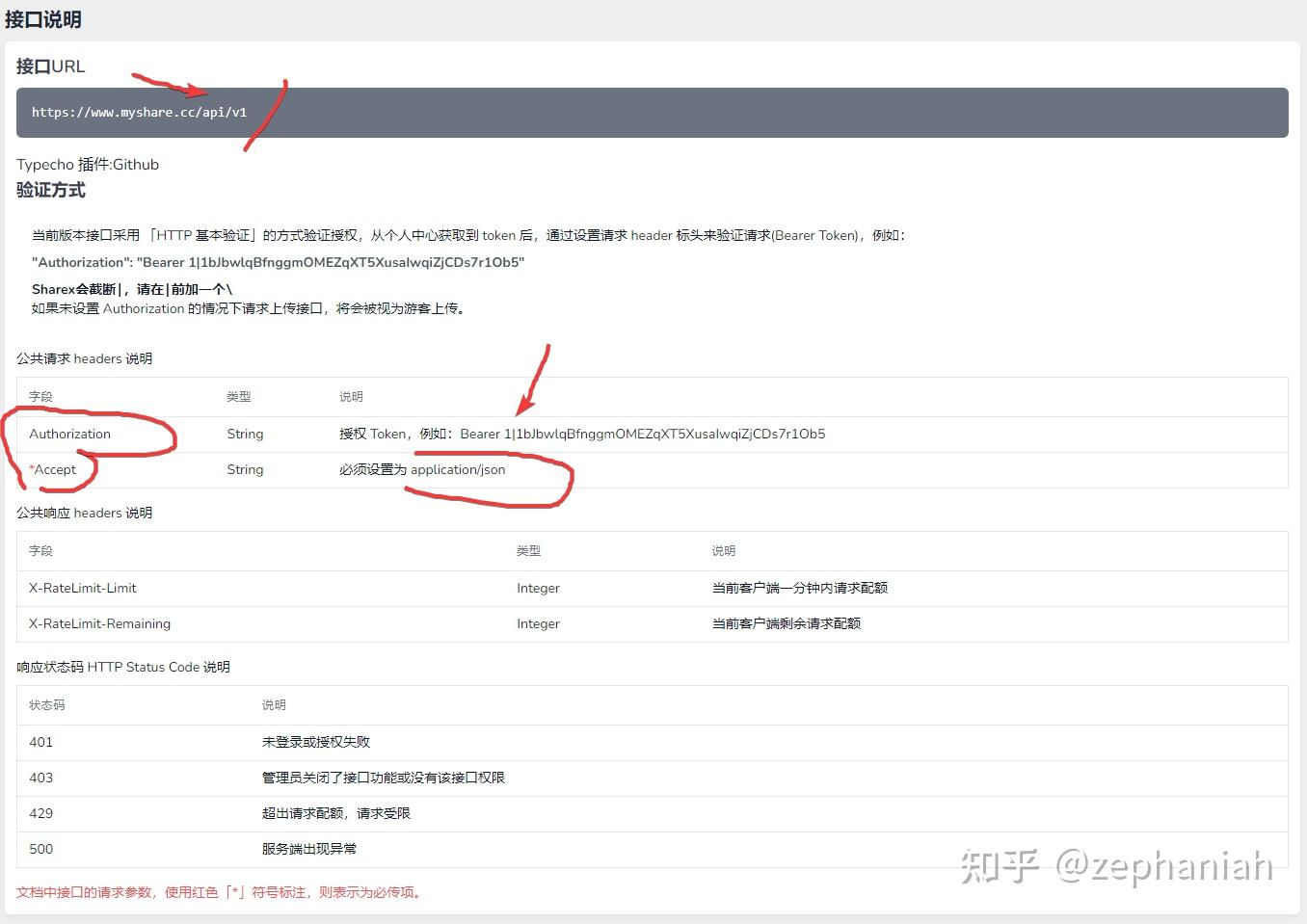This screenshot has width=1307, height=924.
Task: Select the circled Authorization field in the headers table
Action: click(69, 434)
